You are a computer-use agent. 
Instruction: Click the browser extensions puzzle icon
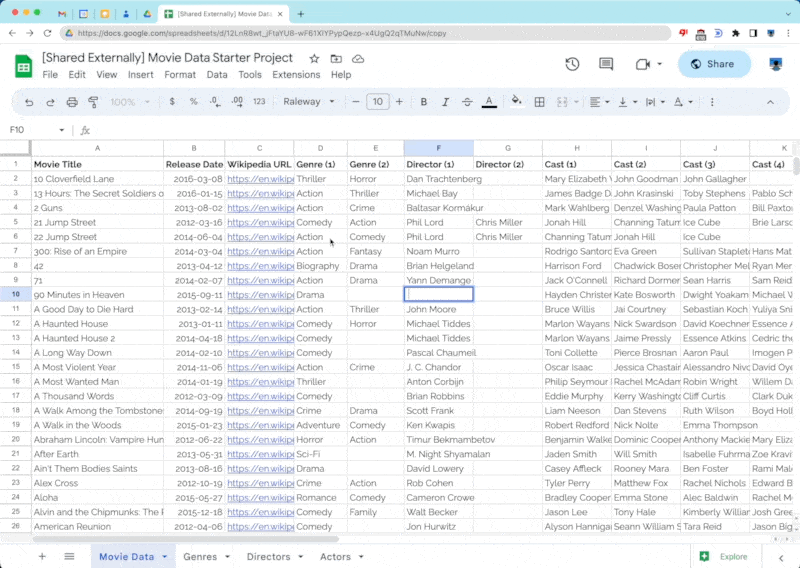[x=735, y=33]
